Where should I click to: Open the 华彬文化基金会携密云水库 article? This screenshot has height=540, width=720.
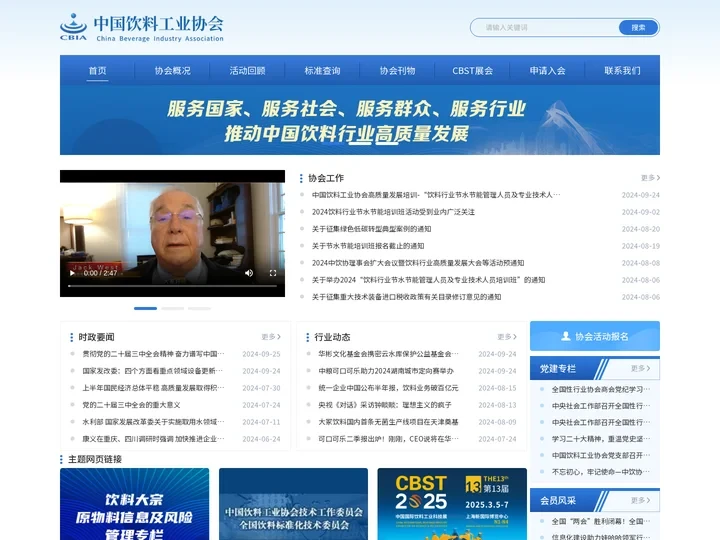[388, 354]
